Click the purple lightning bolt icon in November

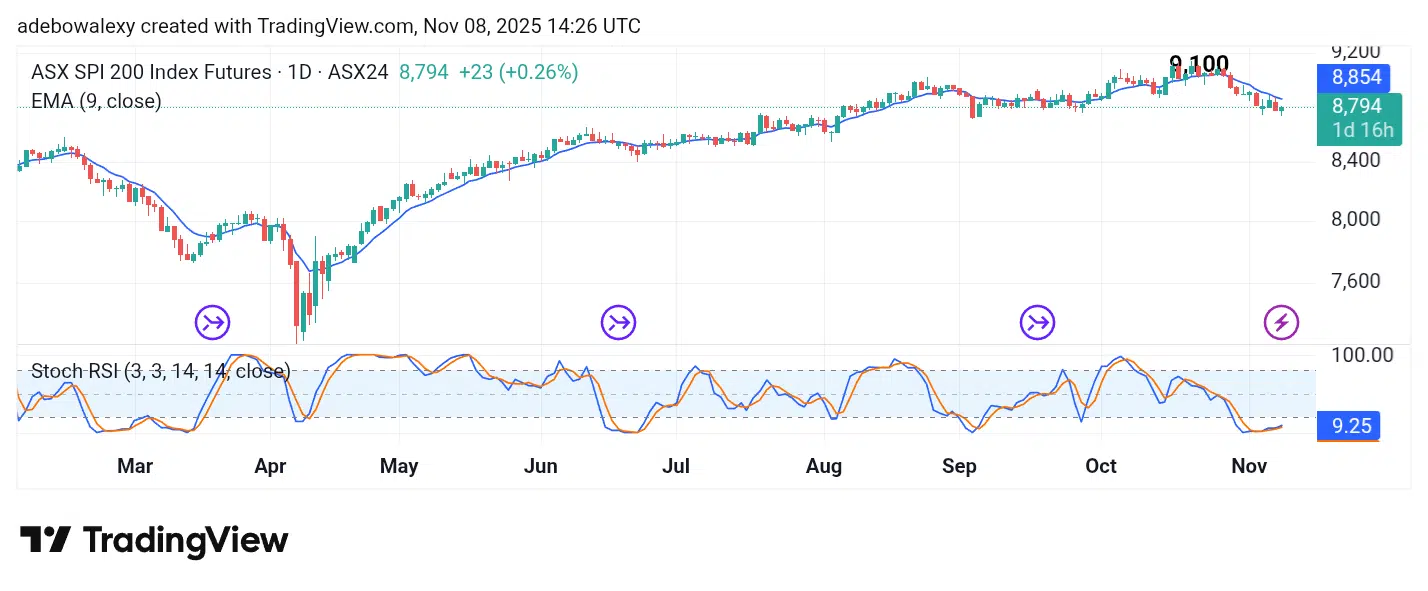tap(1282, 322)
